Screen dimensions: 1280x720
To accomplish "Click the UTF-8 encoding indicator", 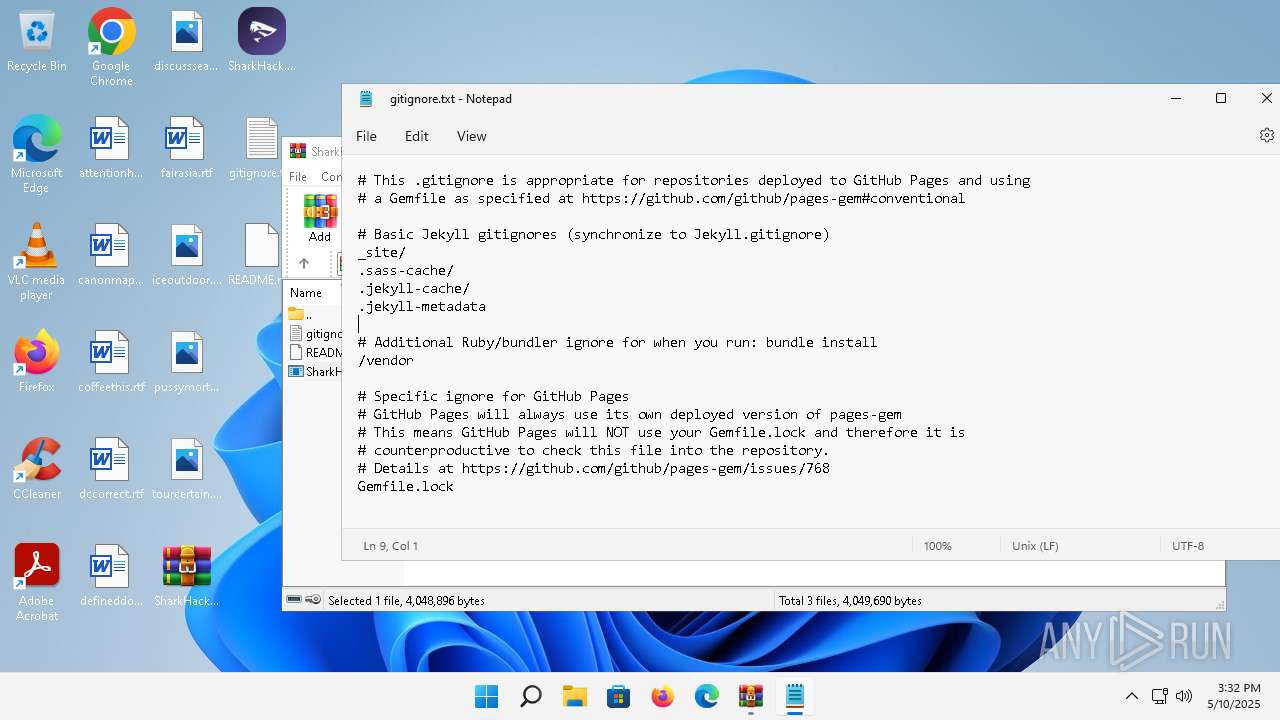I will point(1188,546).
